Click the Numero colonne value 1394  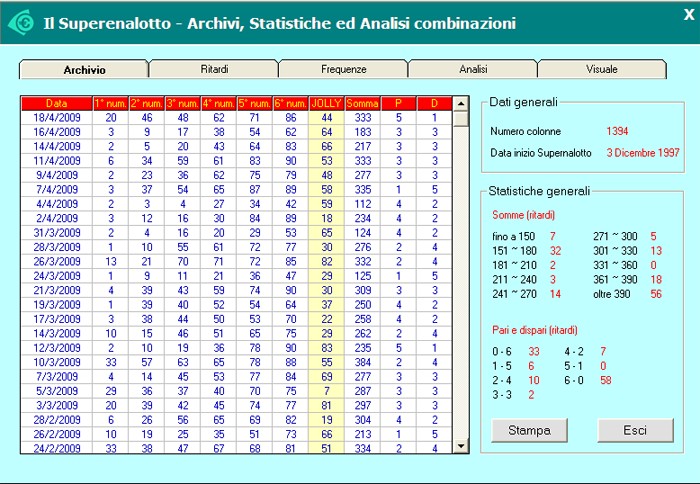tap(617, 131)
